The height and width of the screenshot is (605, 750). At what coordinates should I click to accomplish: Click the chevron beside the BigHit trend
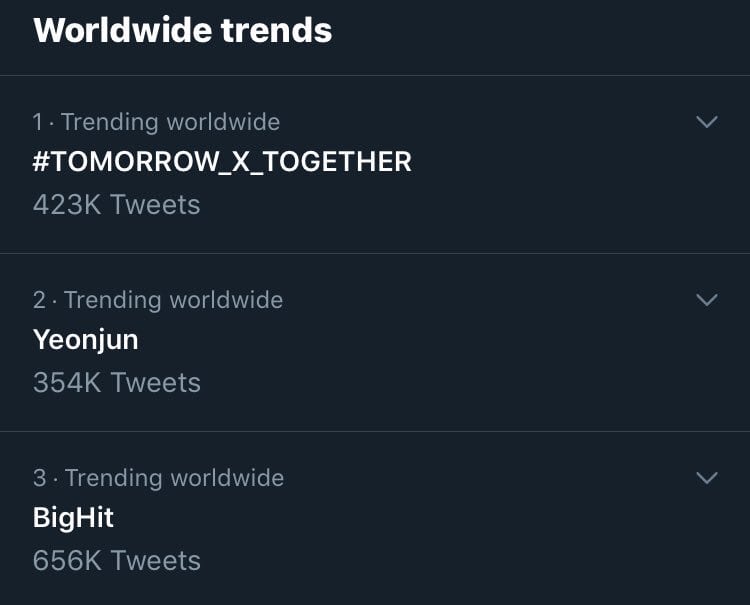[x=707, y=478]
